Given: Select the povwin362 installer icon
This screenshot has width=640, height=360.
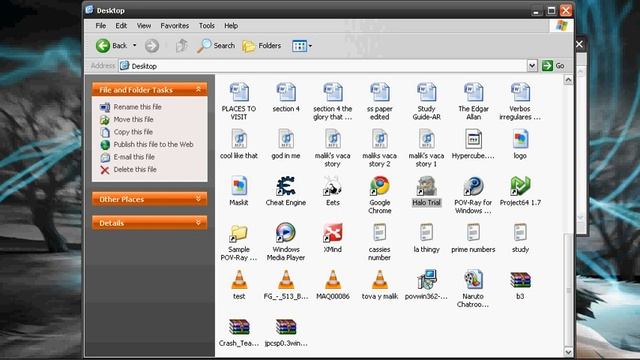Looking at the screenshot, I should tap(427, 280).
